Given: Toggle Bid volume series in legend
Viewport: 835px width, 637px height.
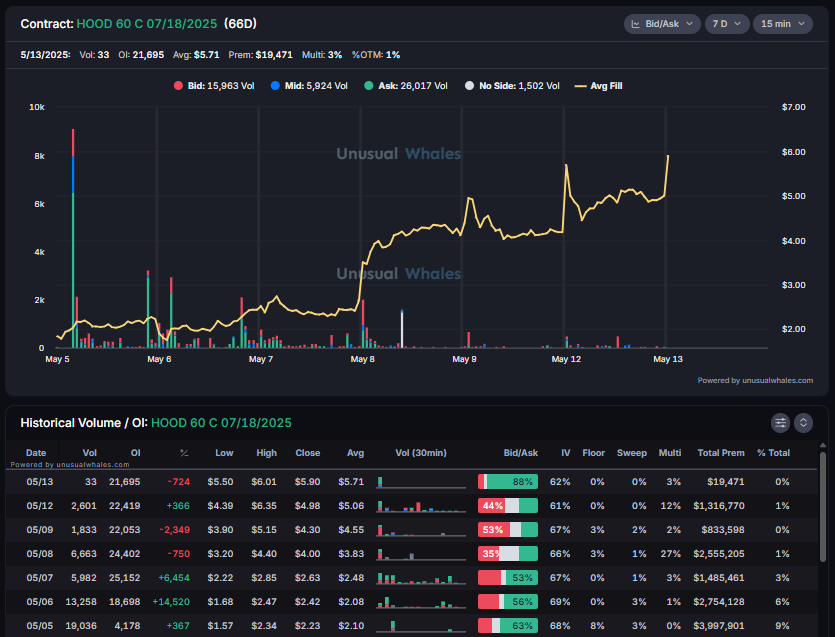Looking at the screenshot, I should [214, 86].
